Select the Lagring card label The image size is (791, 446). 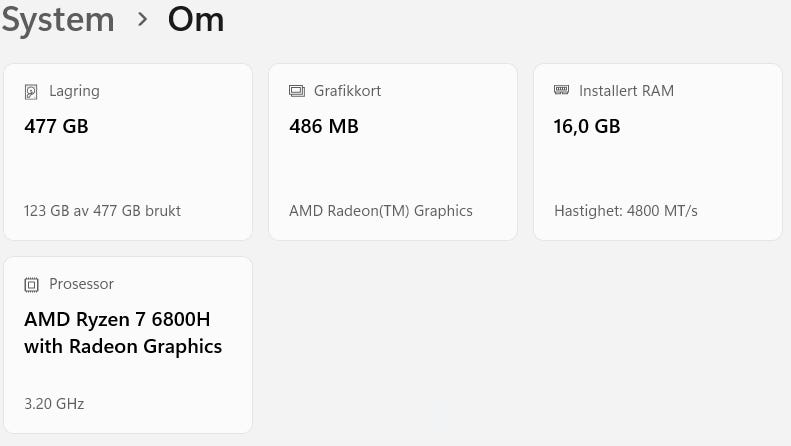74,91
